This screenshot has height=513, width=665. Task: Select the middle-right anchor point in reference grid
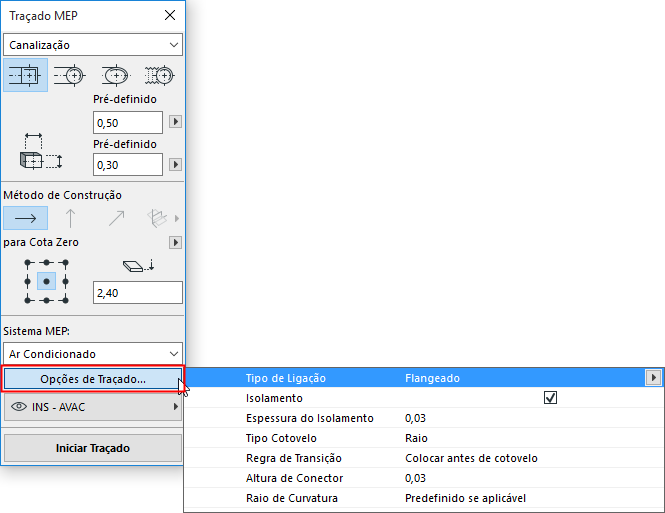click(x=65, y=282)
